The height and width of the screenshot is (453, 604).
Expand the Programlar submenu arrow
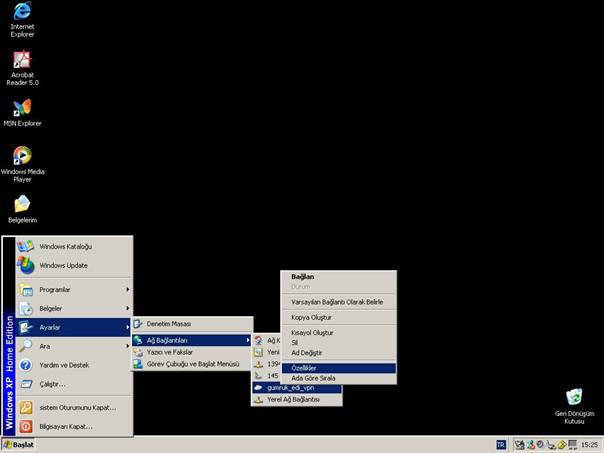click(128, 289)
